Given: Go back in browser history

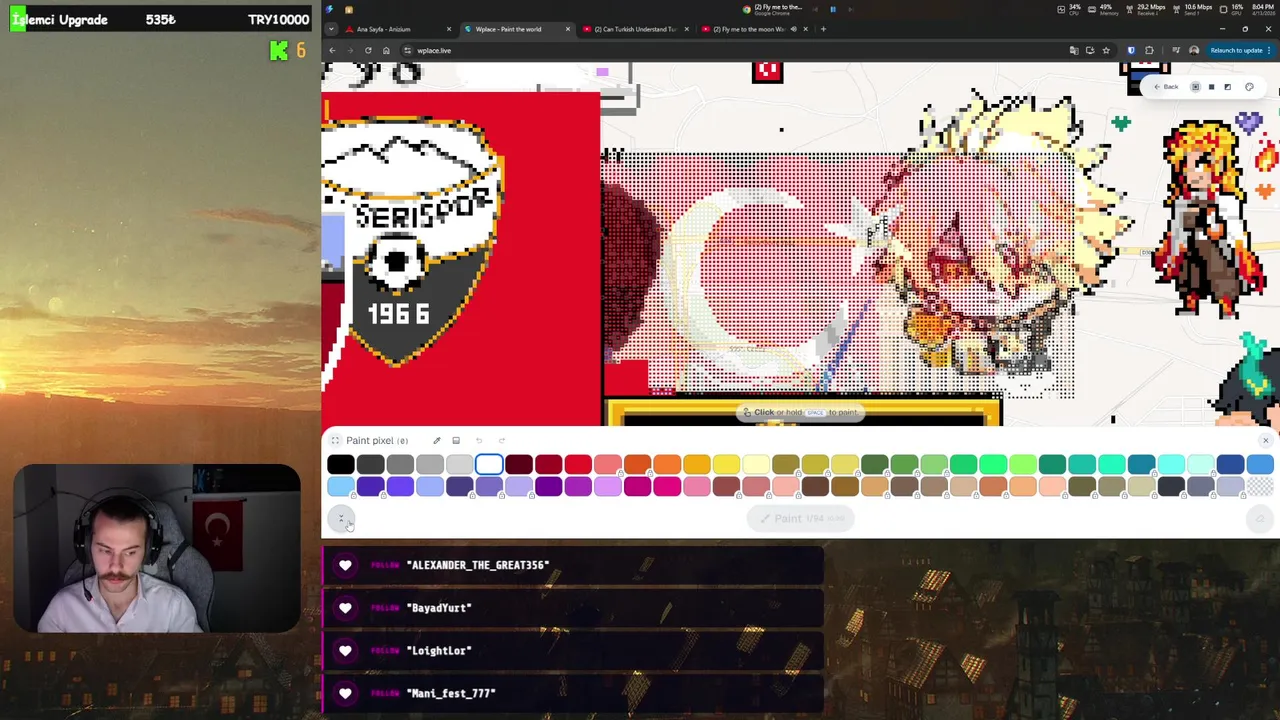Looking at the screenshot, I should tap(332, 50).
